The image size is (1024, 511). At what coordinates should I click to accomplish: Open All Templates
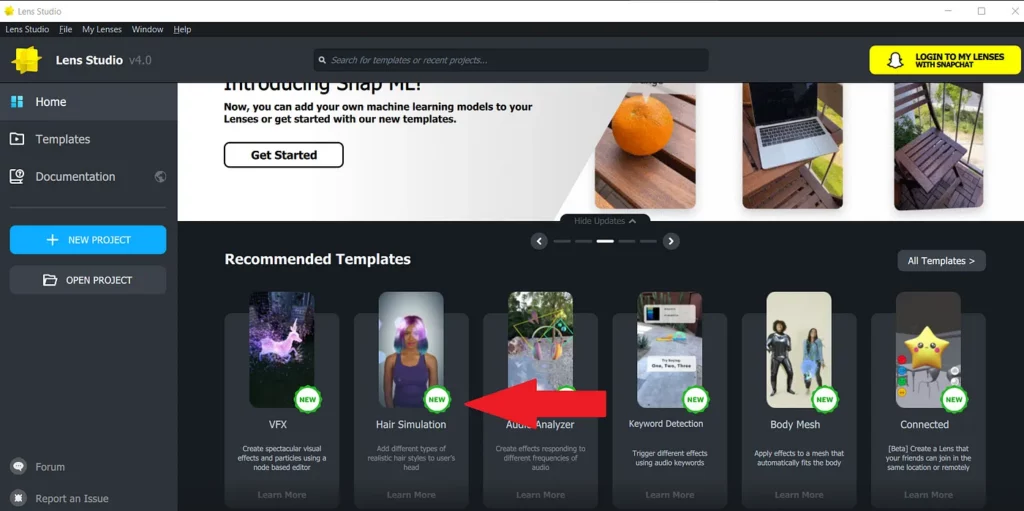pos(941,261)
